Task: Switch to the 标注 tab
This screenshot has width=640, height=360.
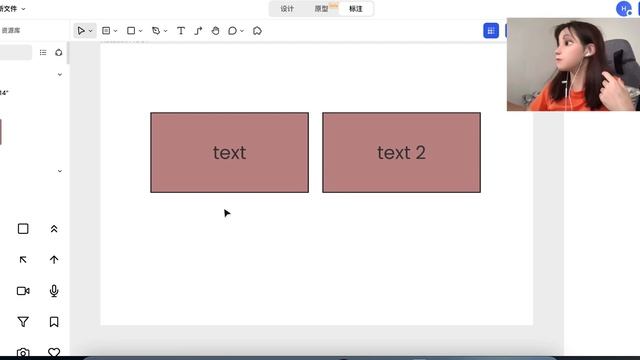Action: (x=356, y=9)
